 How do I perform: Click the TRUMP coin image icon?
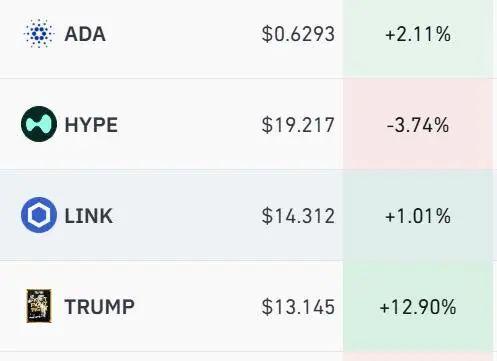pos(39,306)
